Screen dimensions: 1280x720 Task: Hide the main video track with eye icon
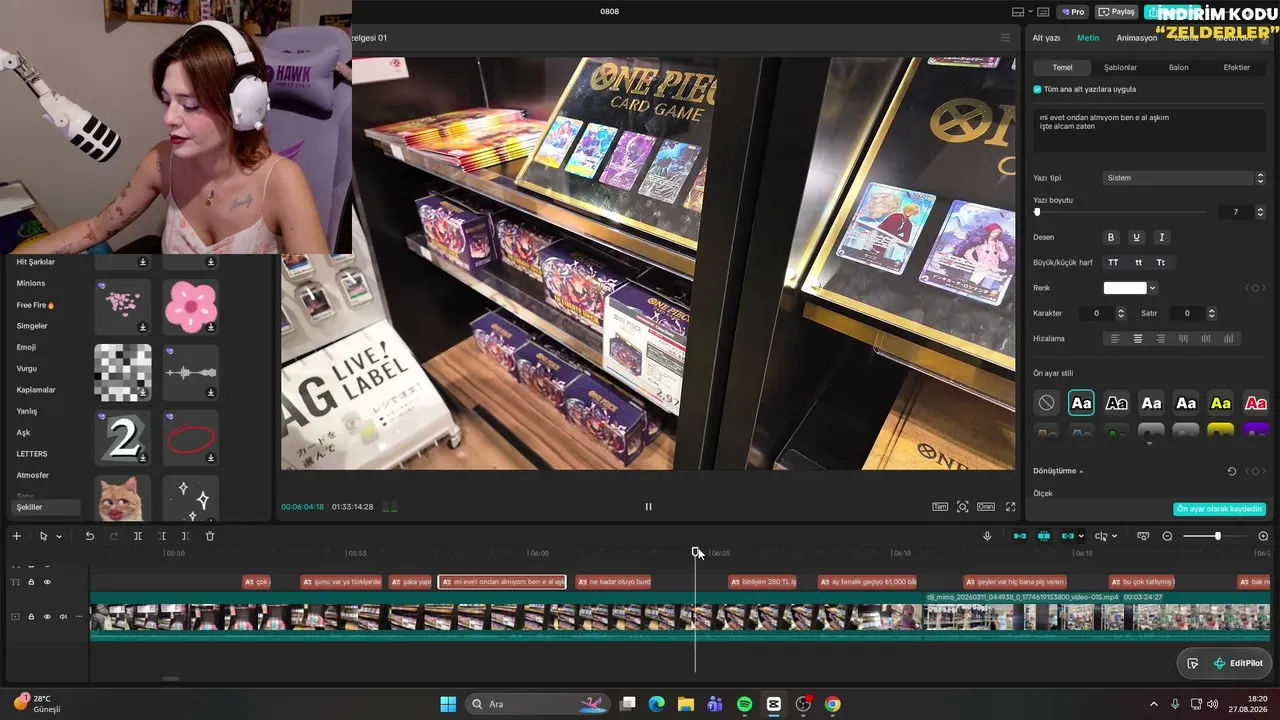click(x=47, y=617)
